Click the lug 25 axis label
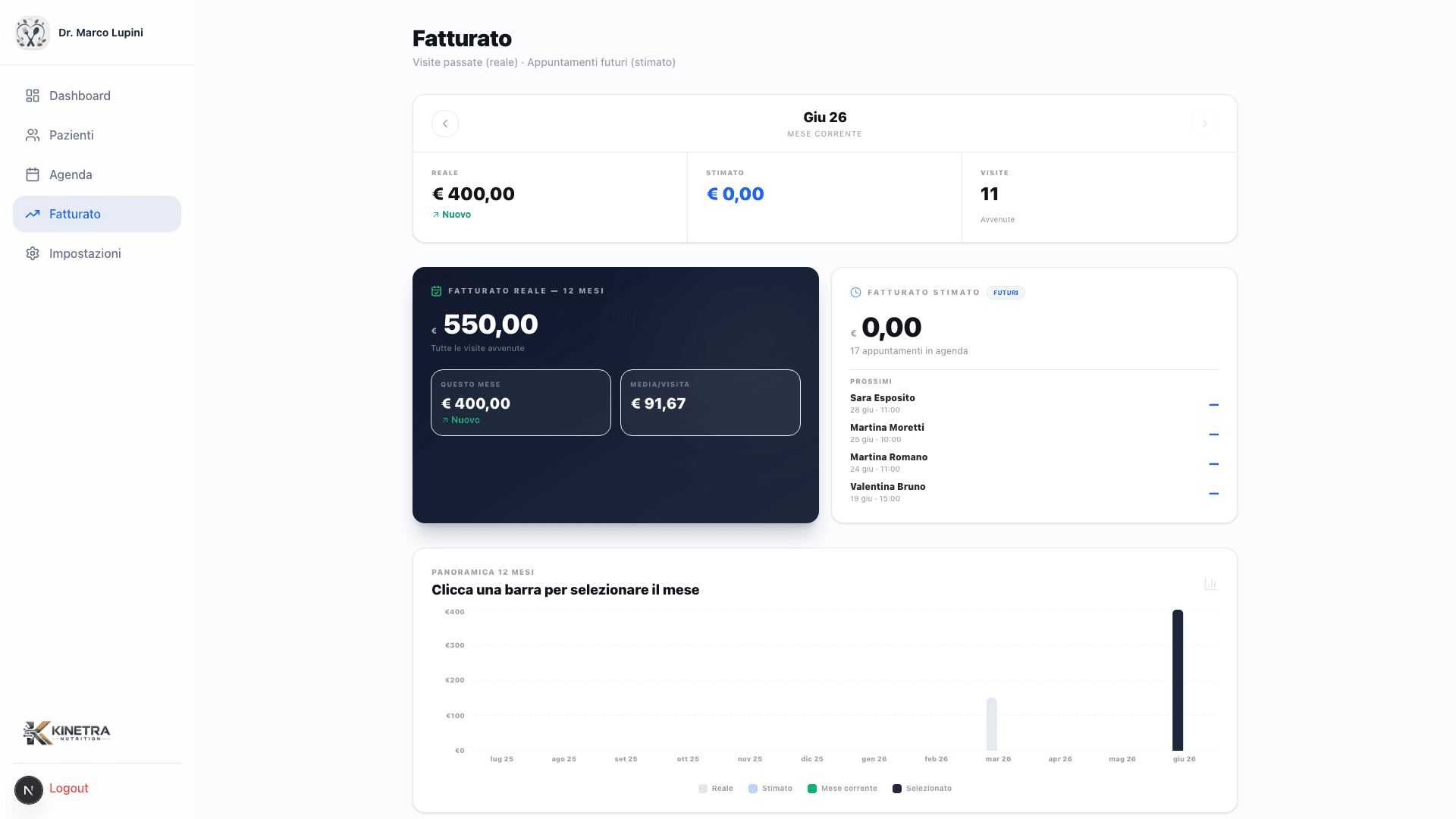 [502, 759]
